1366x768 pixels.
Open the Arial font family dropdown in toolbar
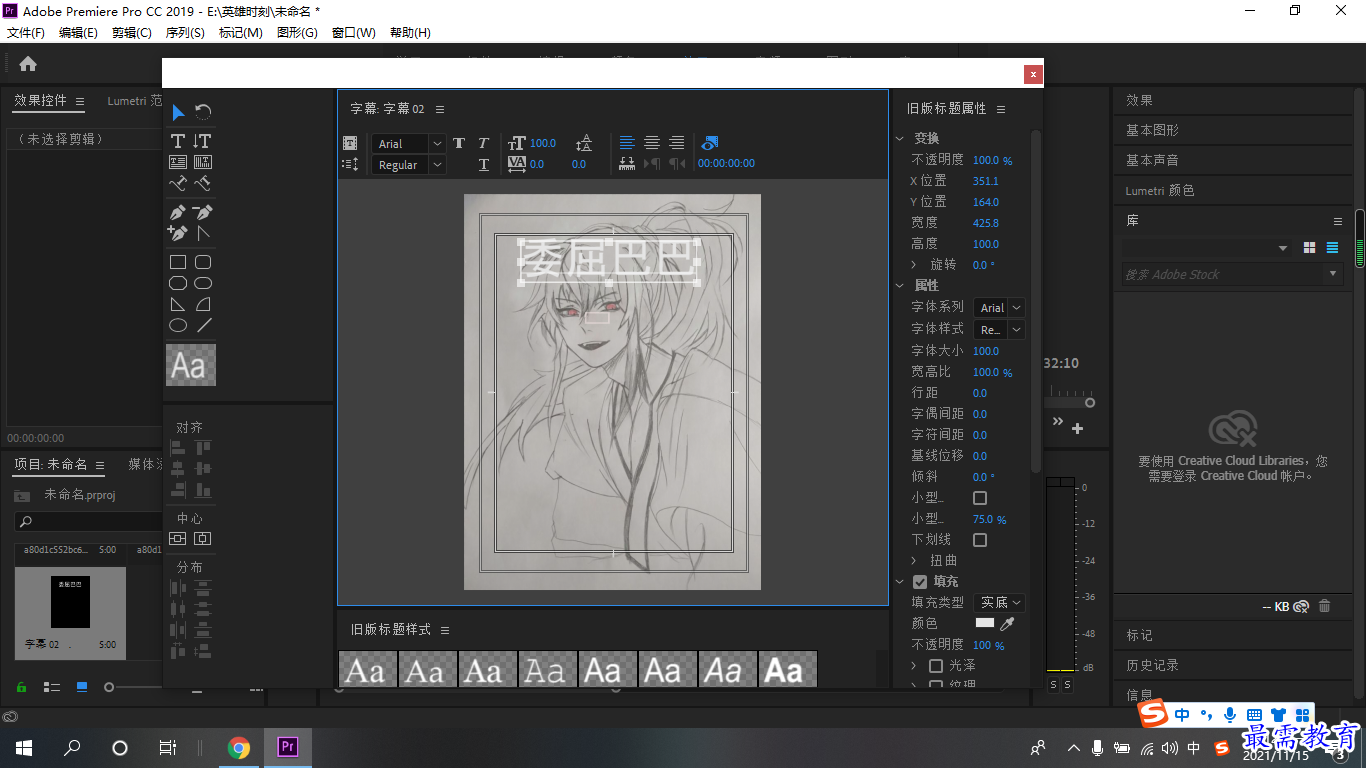point(408,144)
